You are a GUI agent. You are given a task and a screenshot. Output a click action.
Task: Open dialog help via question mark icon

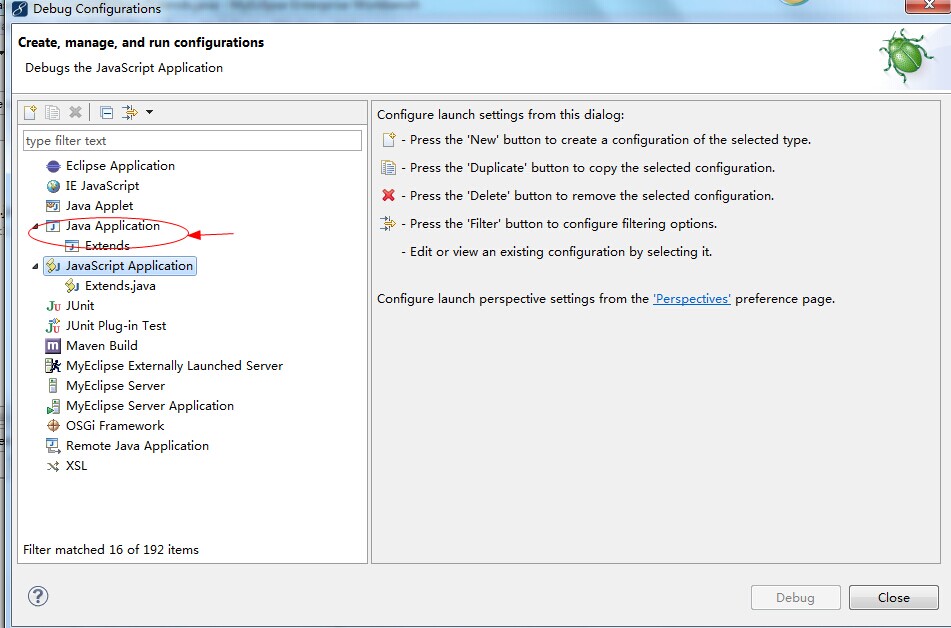(38, 596)
